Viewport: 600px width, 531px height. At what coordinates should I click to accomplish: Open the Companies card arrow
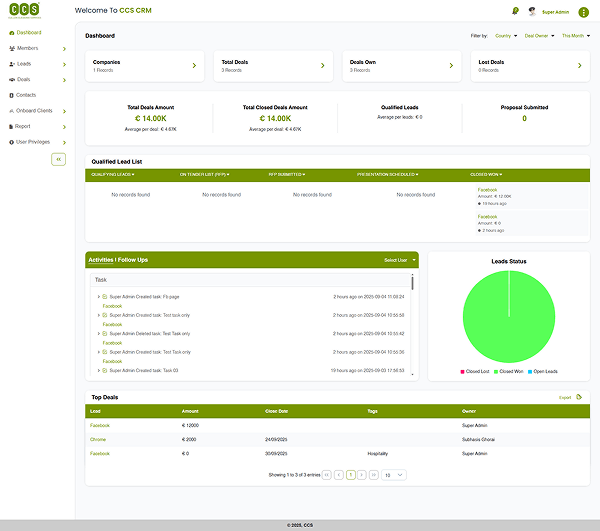click(x=193, y=66)
